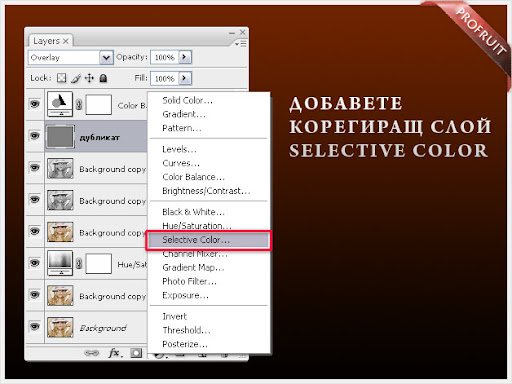Toggle lock position icon
The width and height of the screenshot is (512, 384).
(89, 78)
